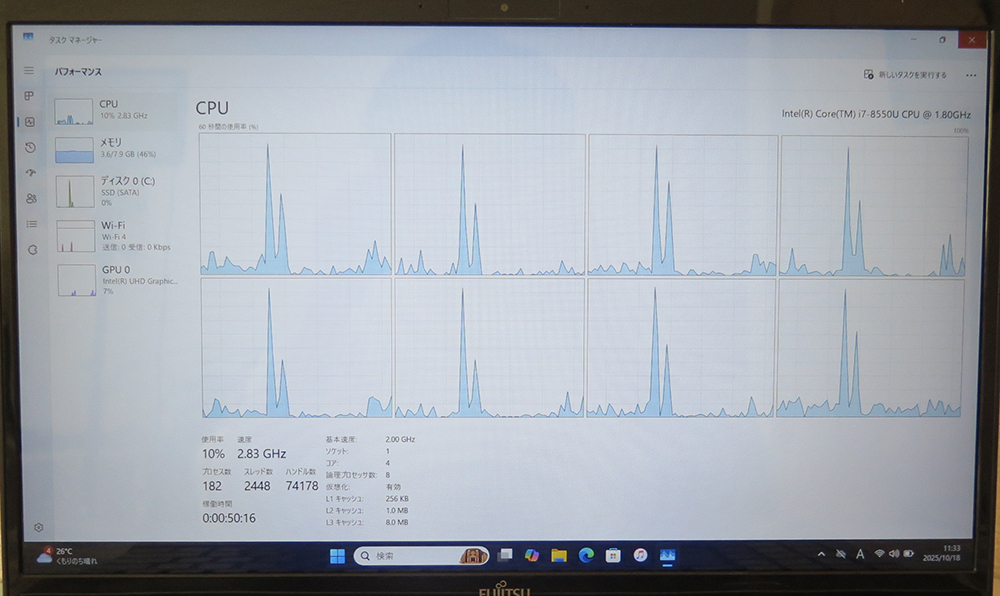Click the 基本速度 value 2.00 GHz
Image resolution: width=1000 pixels, height=596 pixels.
400,439
